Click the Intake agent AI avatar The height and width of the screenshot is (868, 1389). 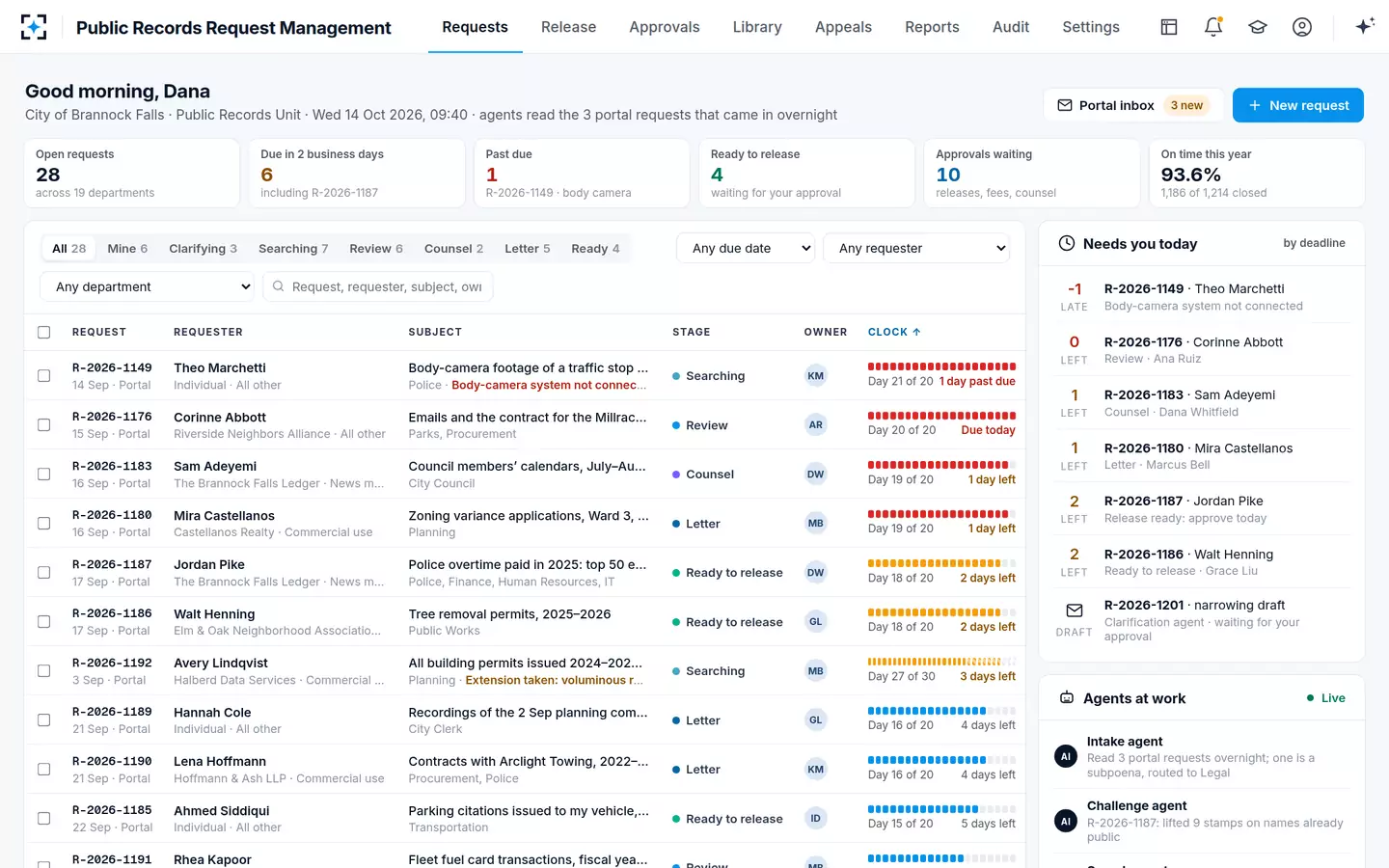(1066, 757)
